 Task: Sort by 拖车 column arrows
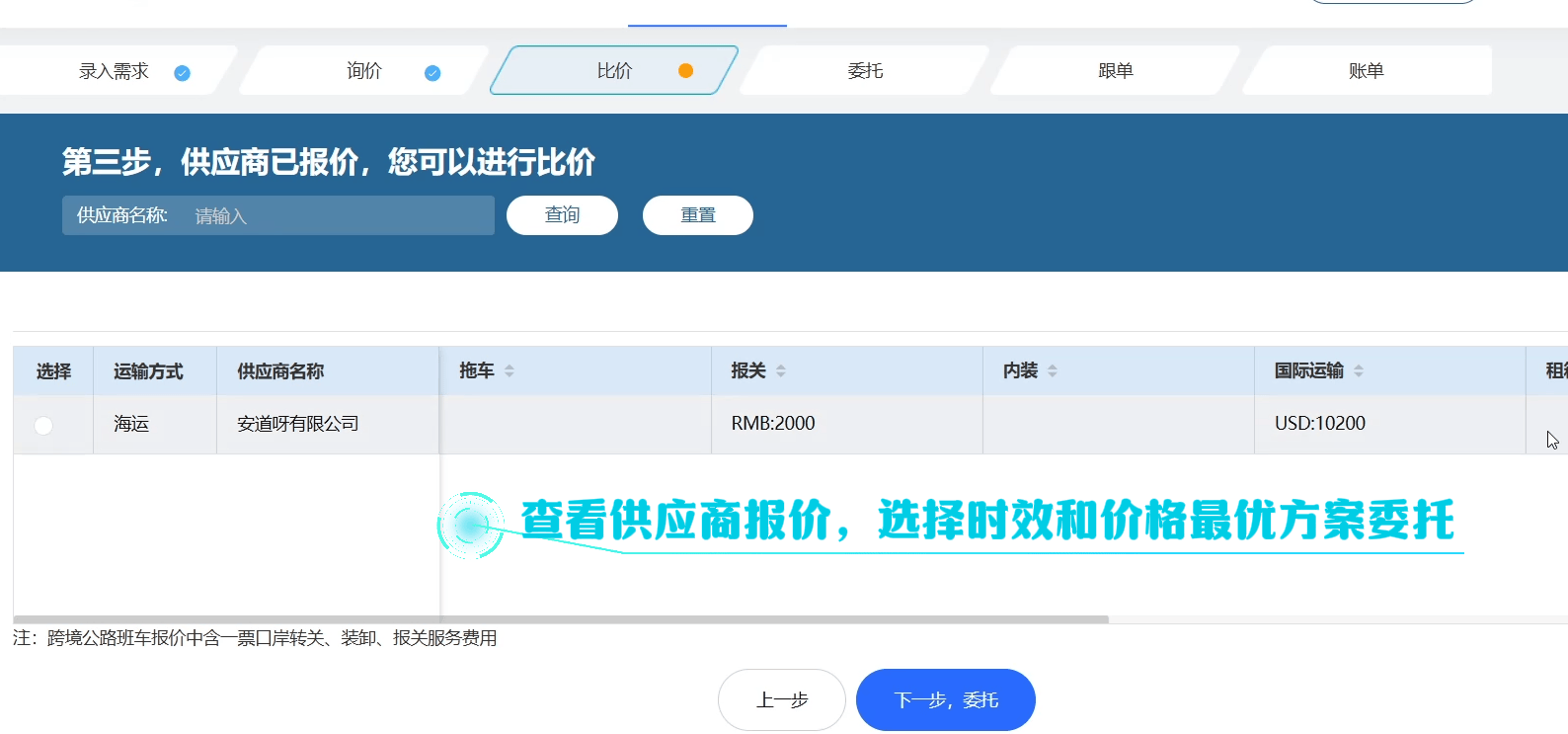510,371
